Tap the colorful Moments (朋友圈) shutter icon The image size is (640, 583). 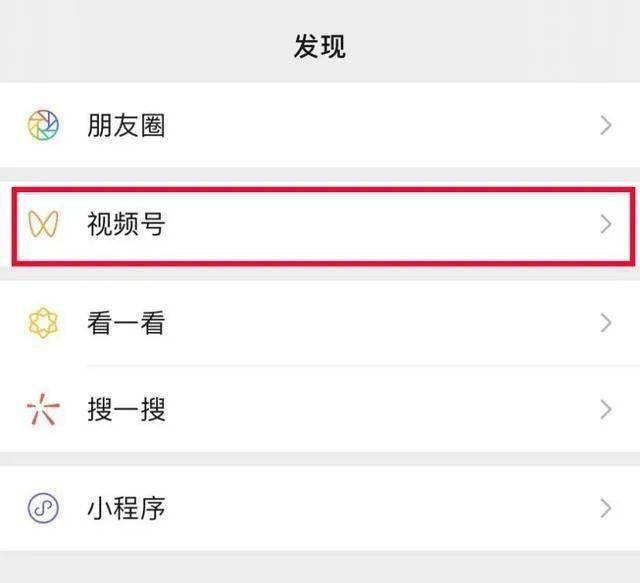(43, 126)
